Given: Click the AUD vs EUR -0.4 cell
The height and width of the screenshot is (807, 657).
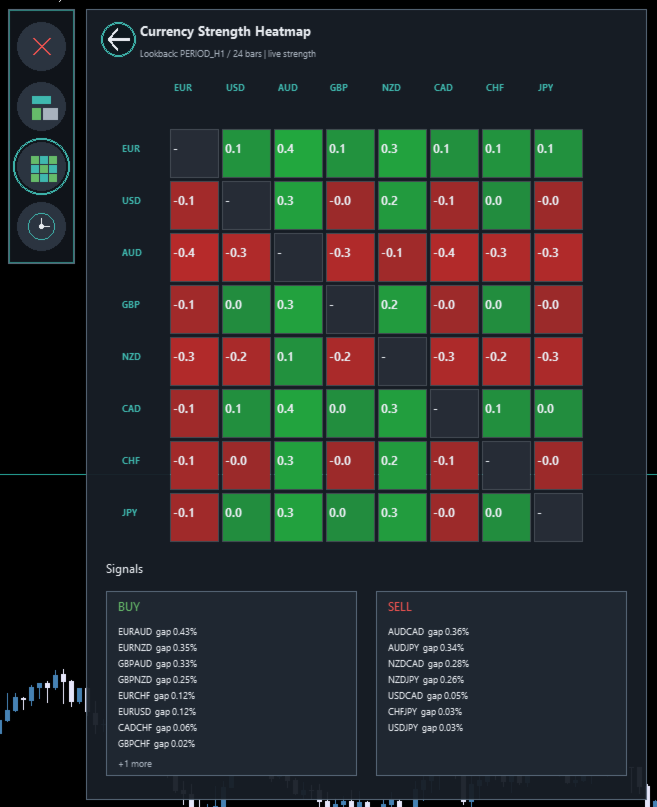Looking at the screenshot, I should [x=194, y=257].
